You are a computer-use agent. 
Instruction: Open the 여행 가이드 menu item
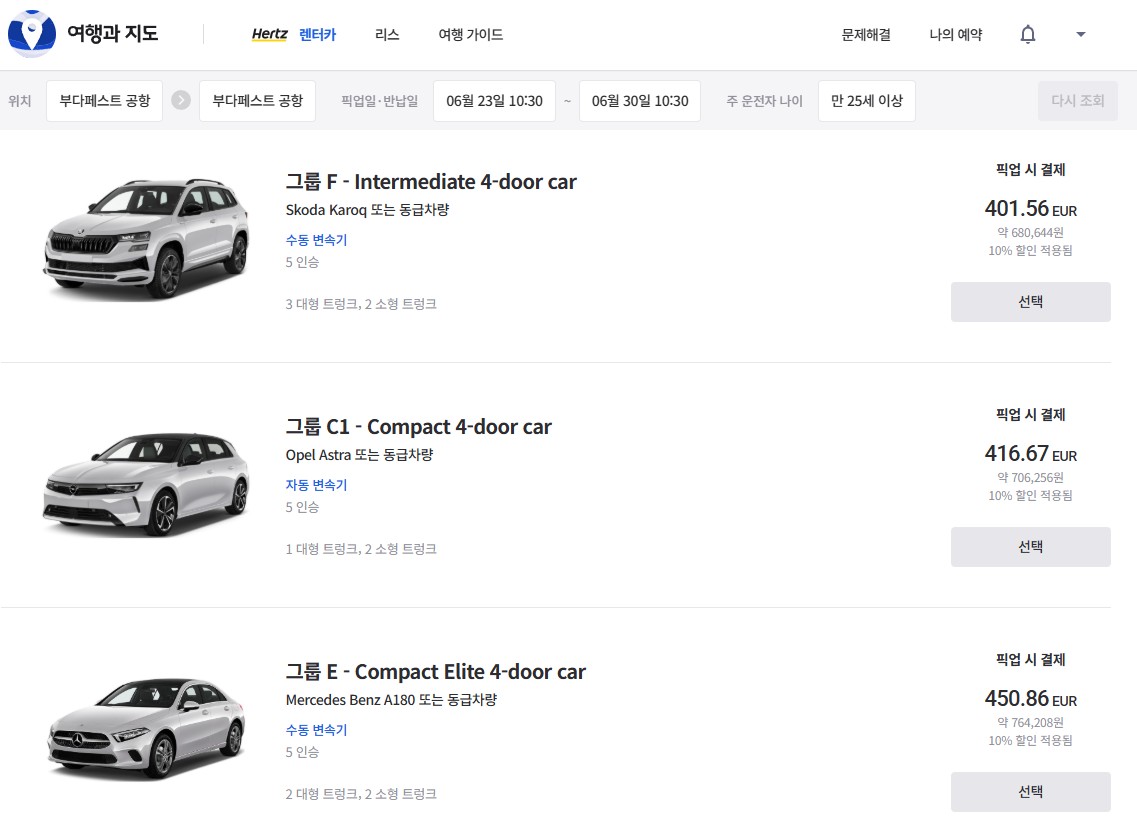point(470,35)
